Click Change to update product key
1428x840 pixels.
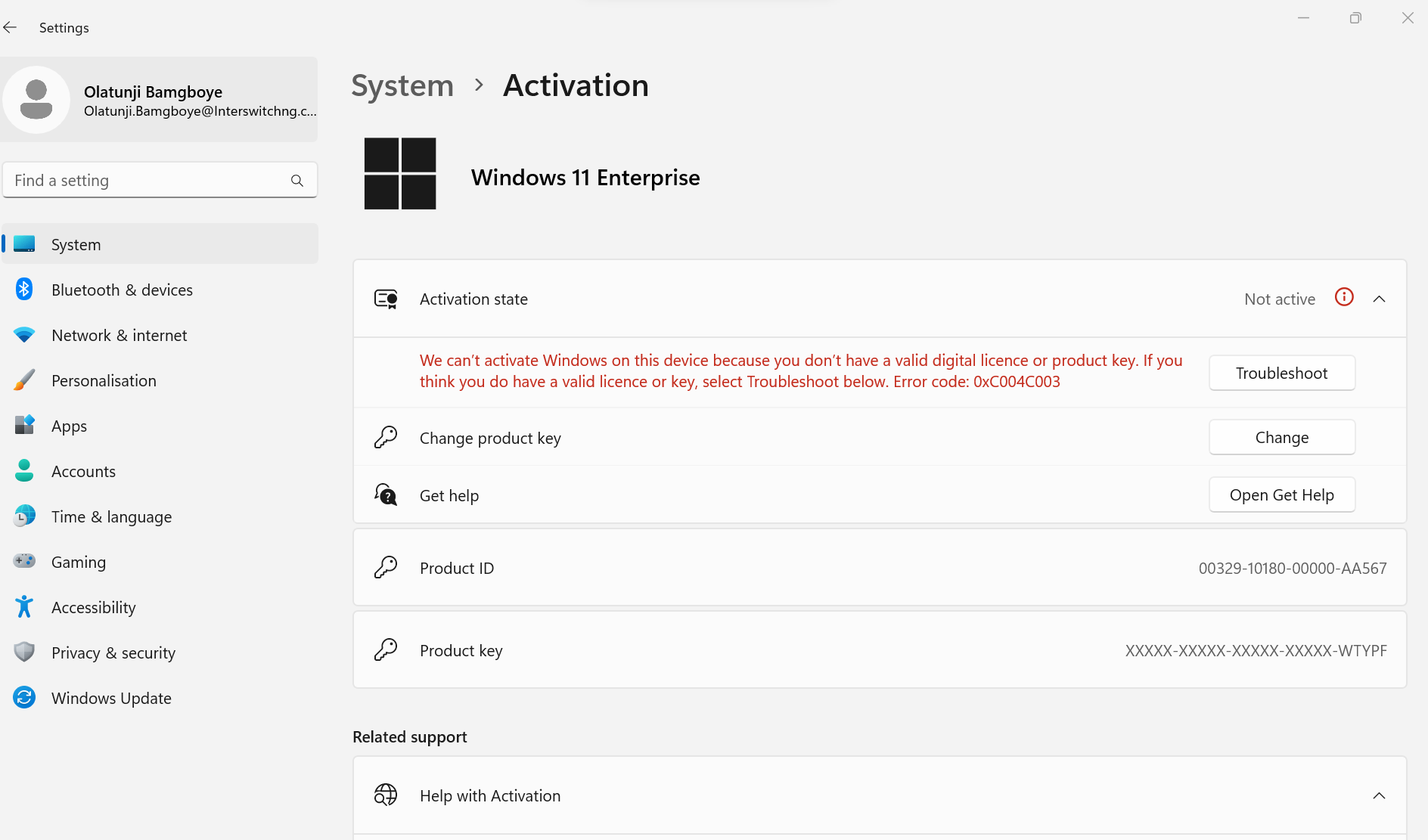coord(1281,438)
